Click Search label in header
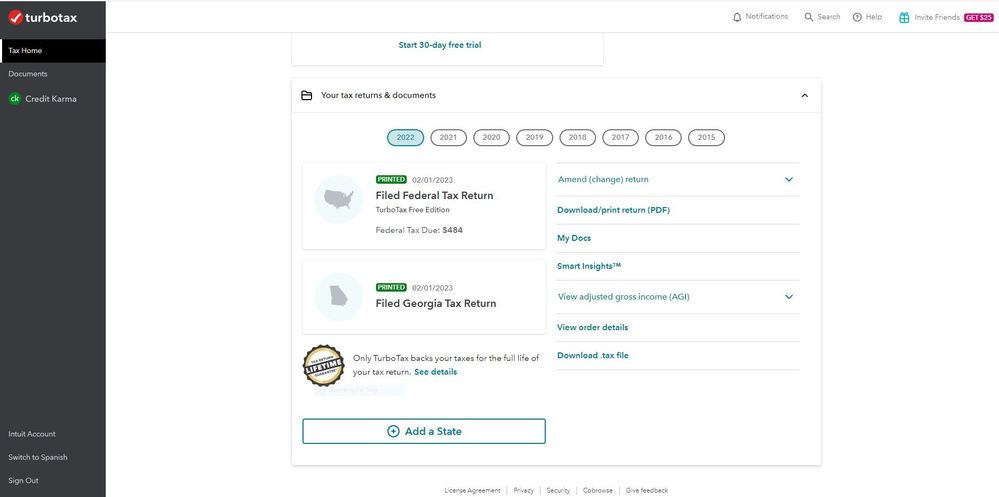 pos(829,17)
